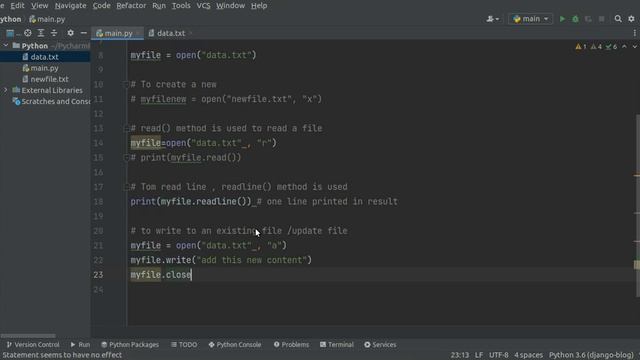Viewport: 640px width, 360px height.
Task: Start debugging with the bug icon
Action: click(x=575, y=19)
